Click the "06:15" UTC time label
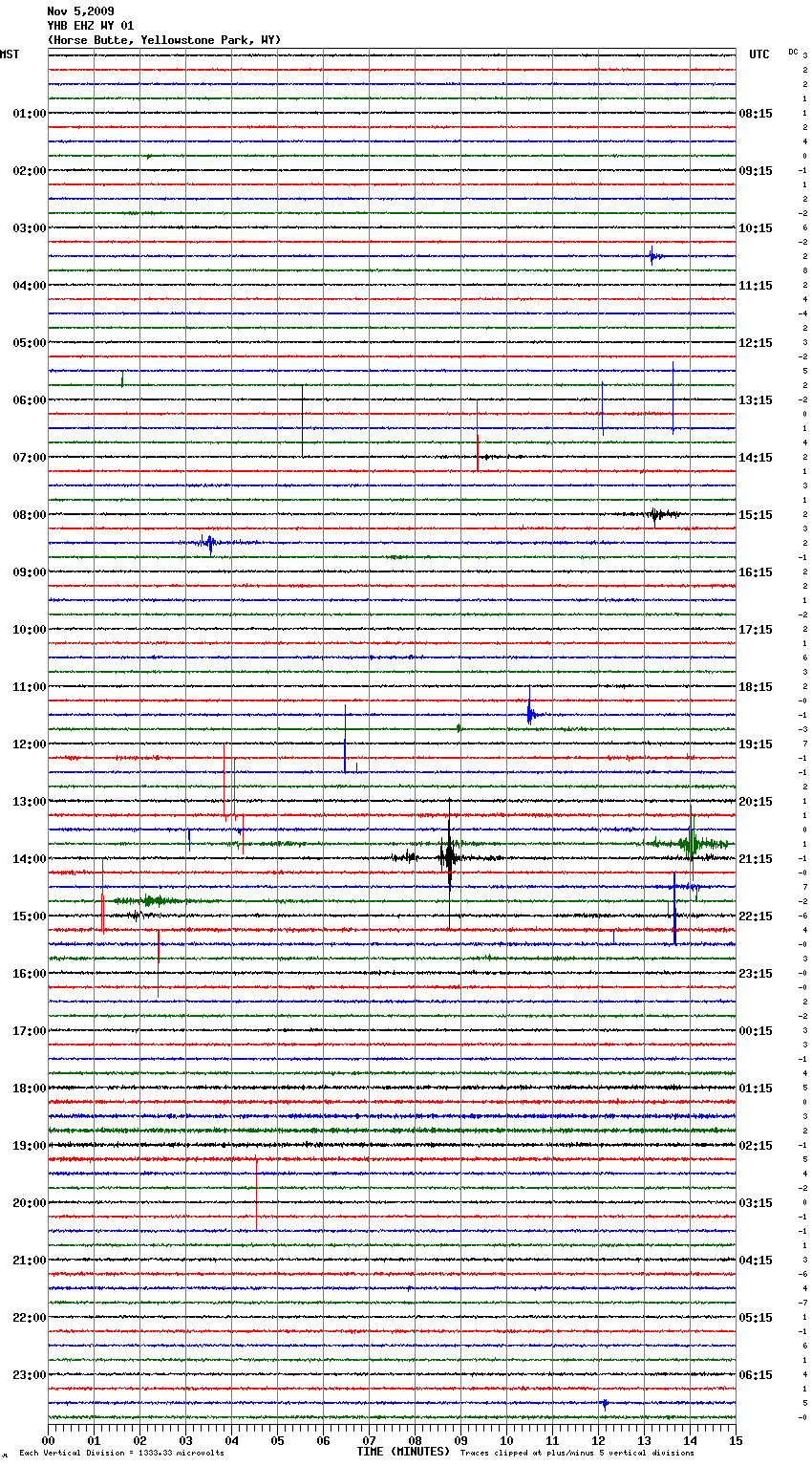812x1466 pixels. click(756, 1375)
